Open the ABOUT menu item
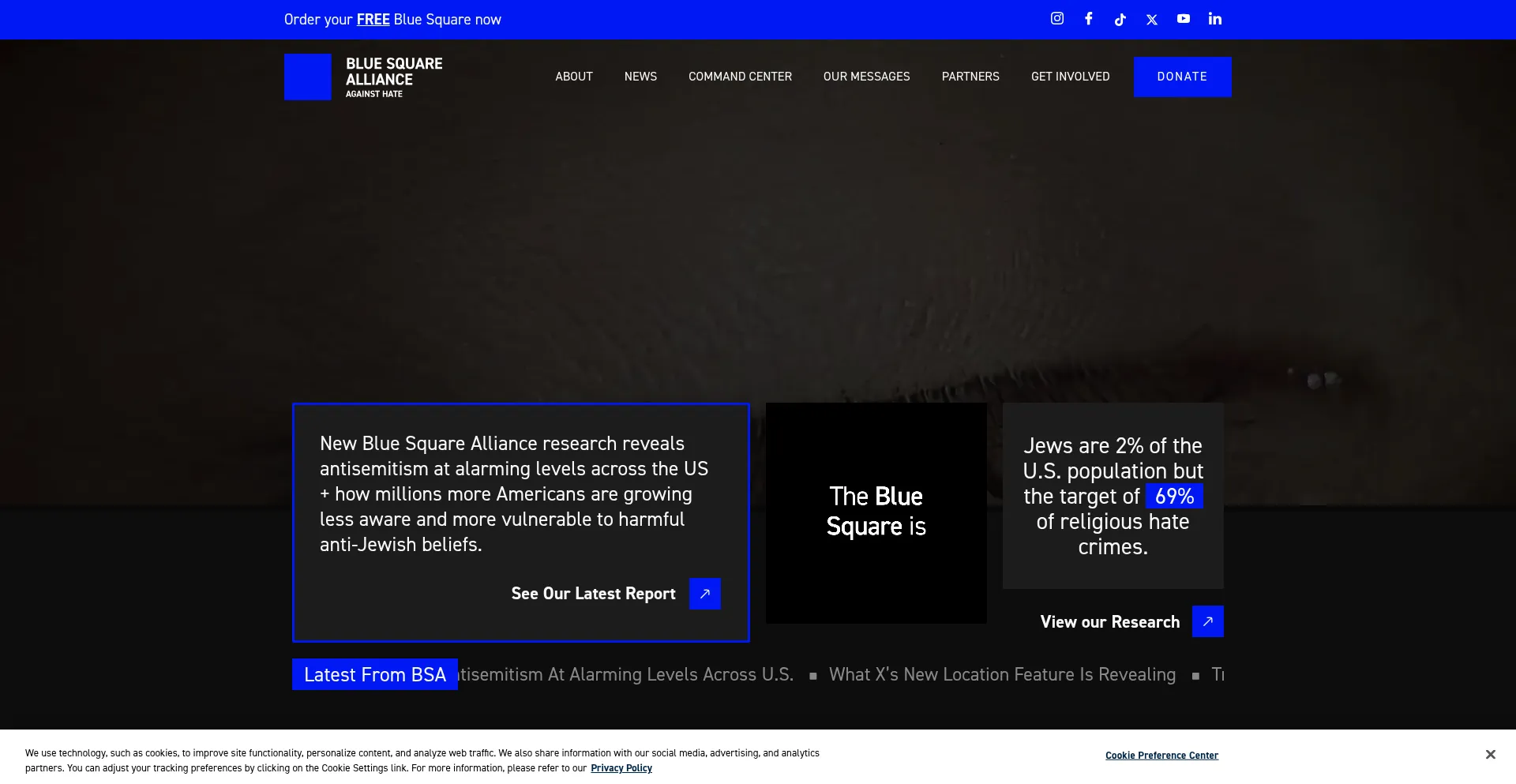This screenshot has width=1516, height=784. tap(573, 77)
